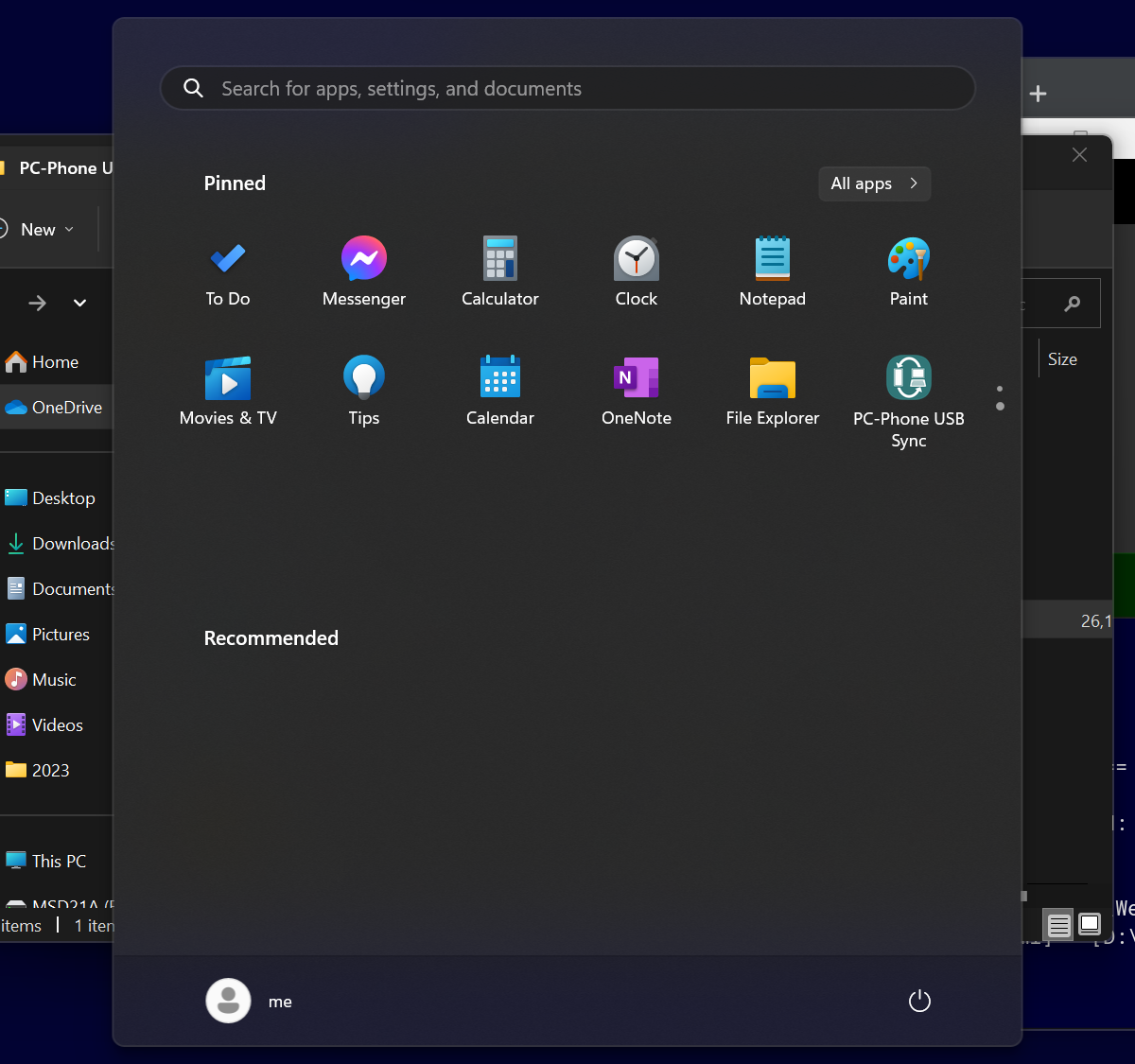Expand the All apps list
This screenshot has height=1064, width=1135.
tap(874, 183)
